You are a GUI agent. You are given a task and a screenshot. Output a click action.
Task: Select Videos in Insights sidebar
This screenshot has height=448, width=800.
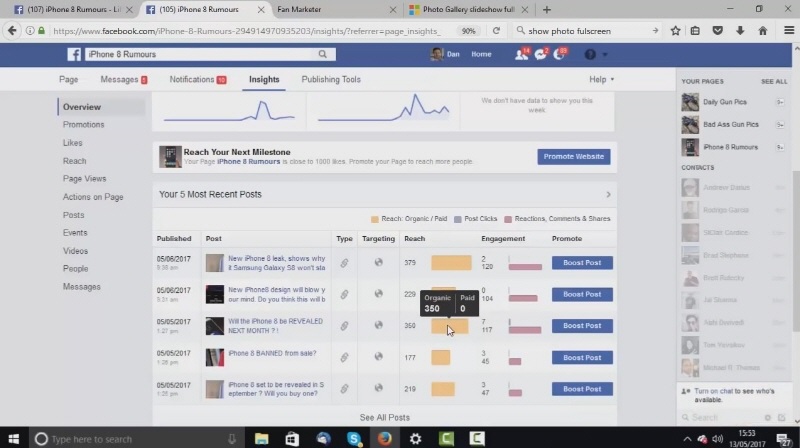(75, 251)
